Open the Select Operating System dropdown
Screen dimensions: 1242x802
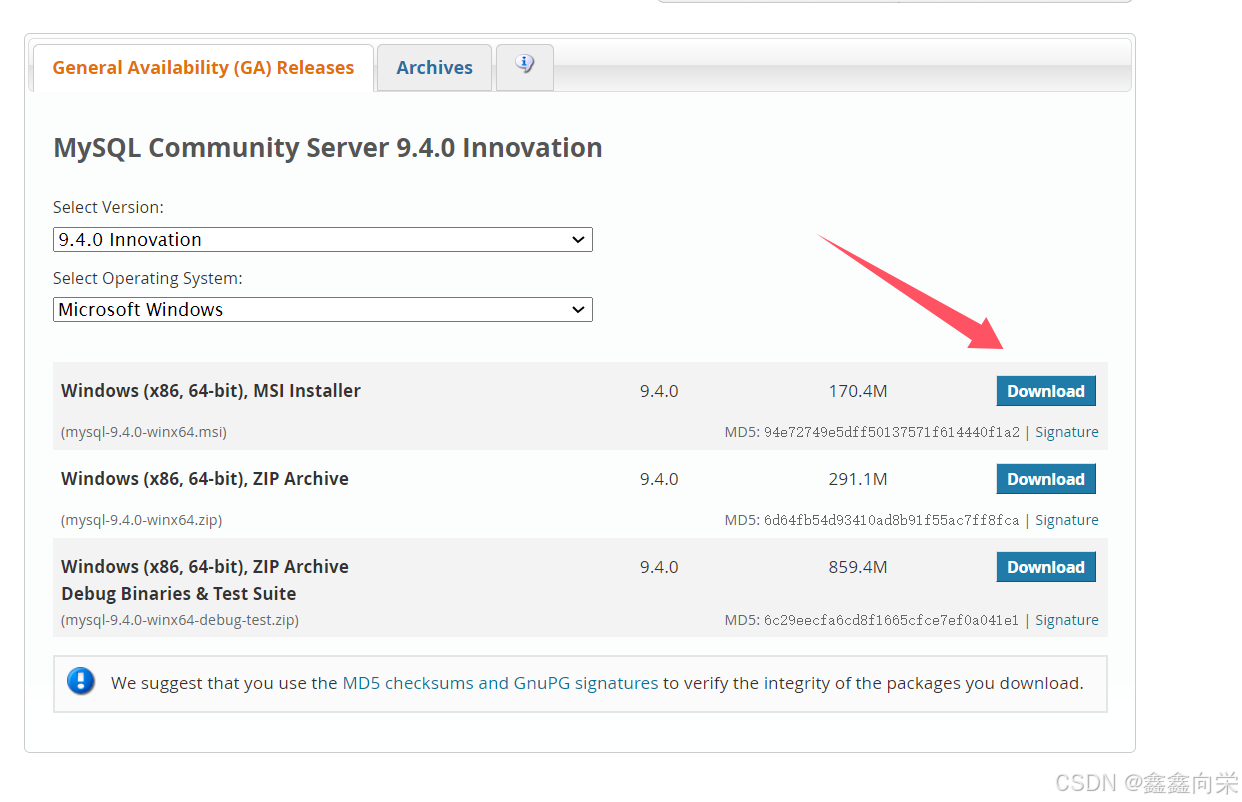pyautogui.click(x=322, y=310)
